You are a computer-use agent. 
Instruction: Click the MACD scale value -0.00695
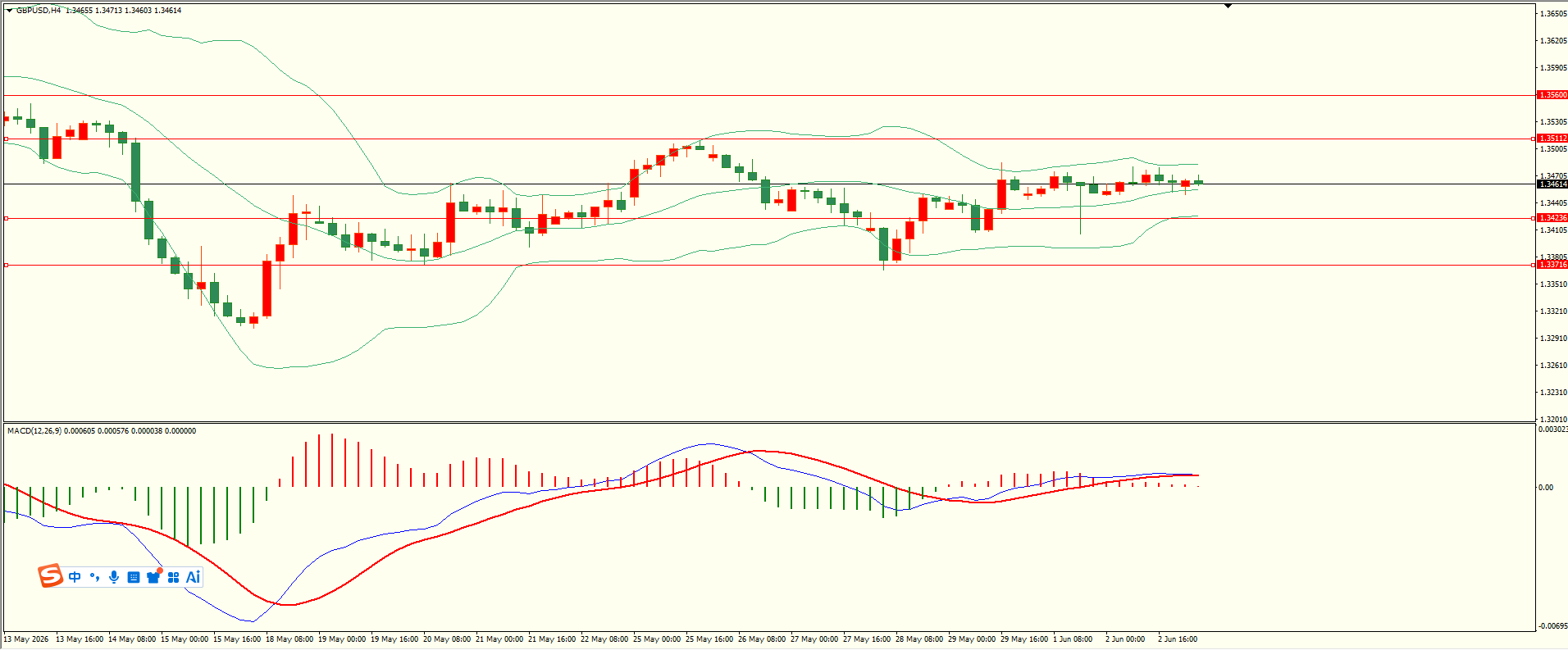point(1552,626)
